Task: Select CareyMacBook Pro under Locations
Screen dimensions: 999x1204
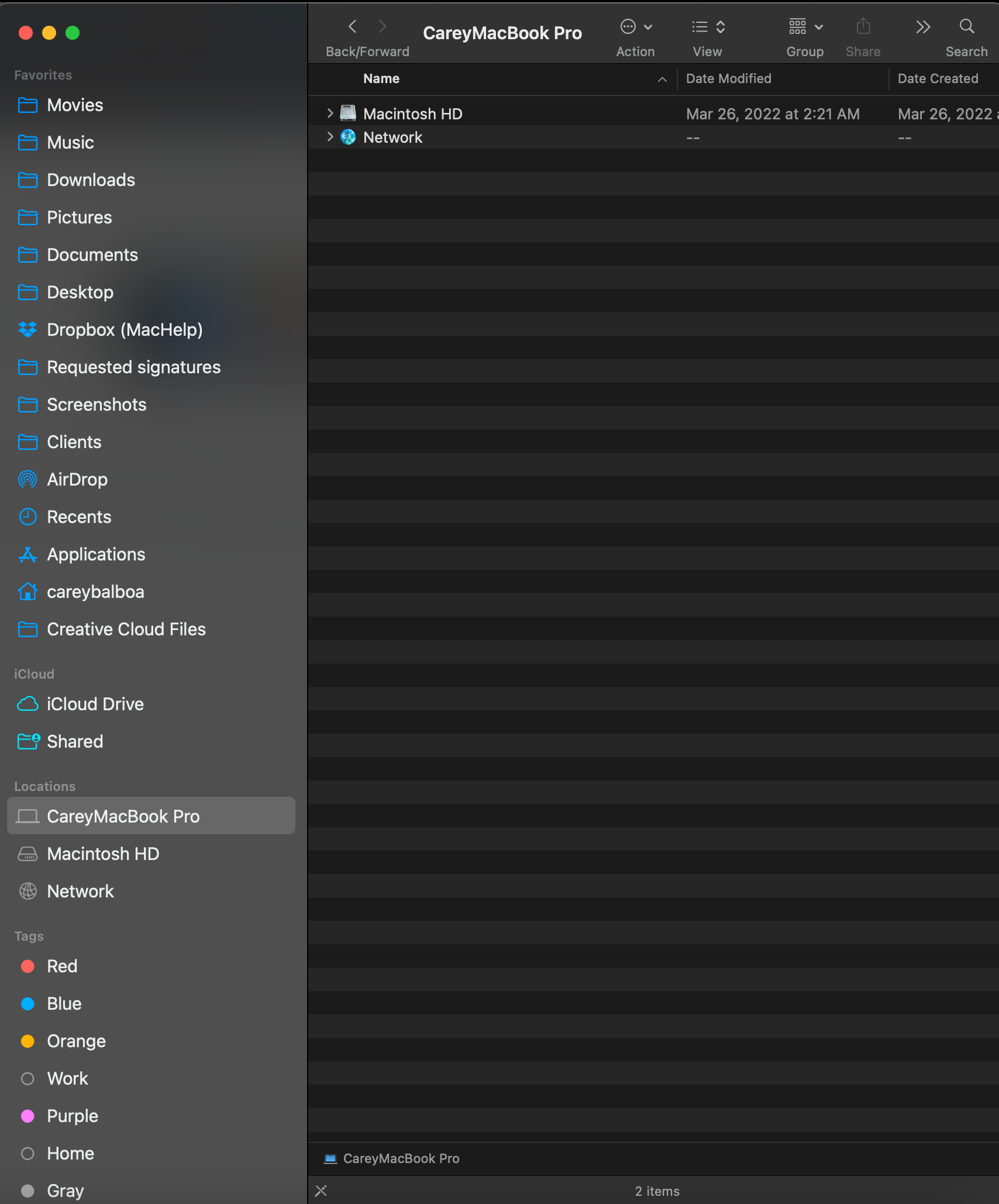Action: pyautogui.click(x=151, y=816)
